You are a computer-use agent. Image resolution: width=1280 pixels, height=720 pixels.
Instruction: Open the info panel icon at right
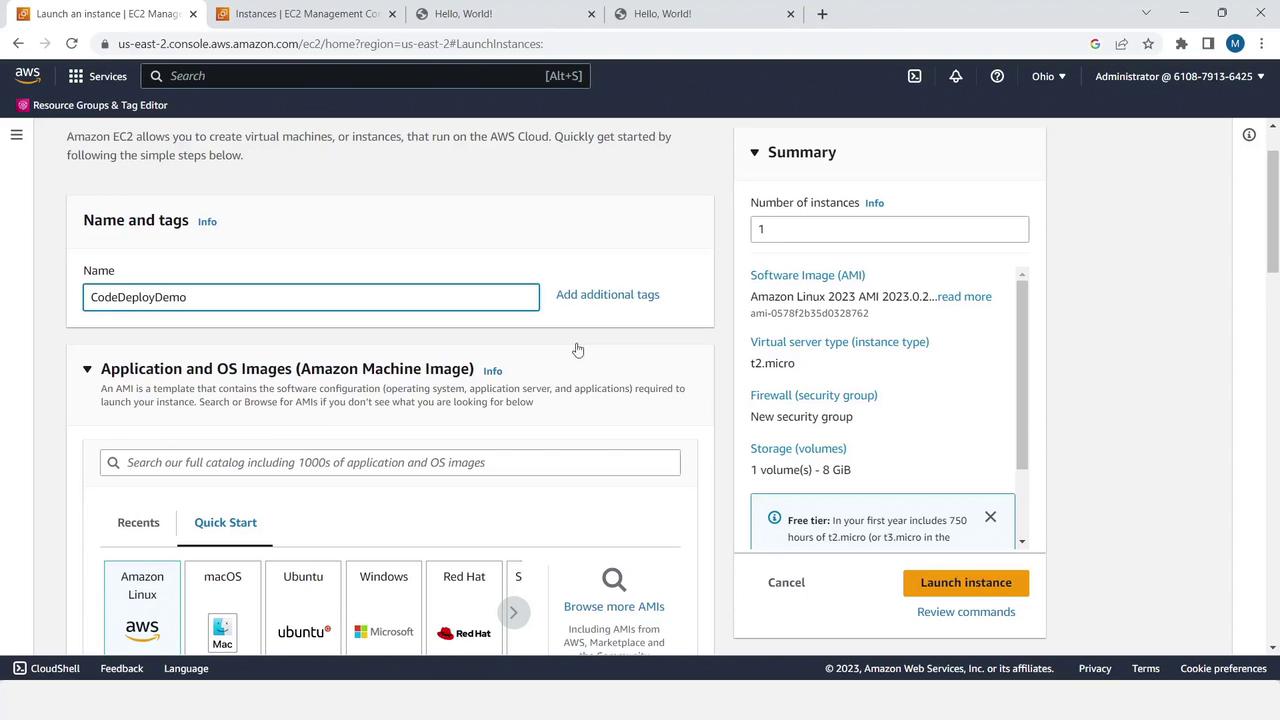click(x=1249, y=135)
